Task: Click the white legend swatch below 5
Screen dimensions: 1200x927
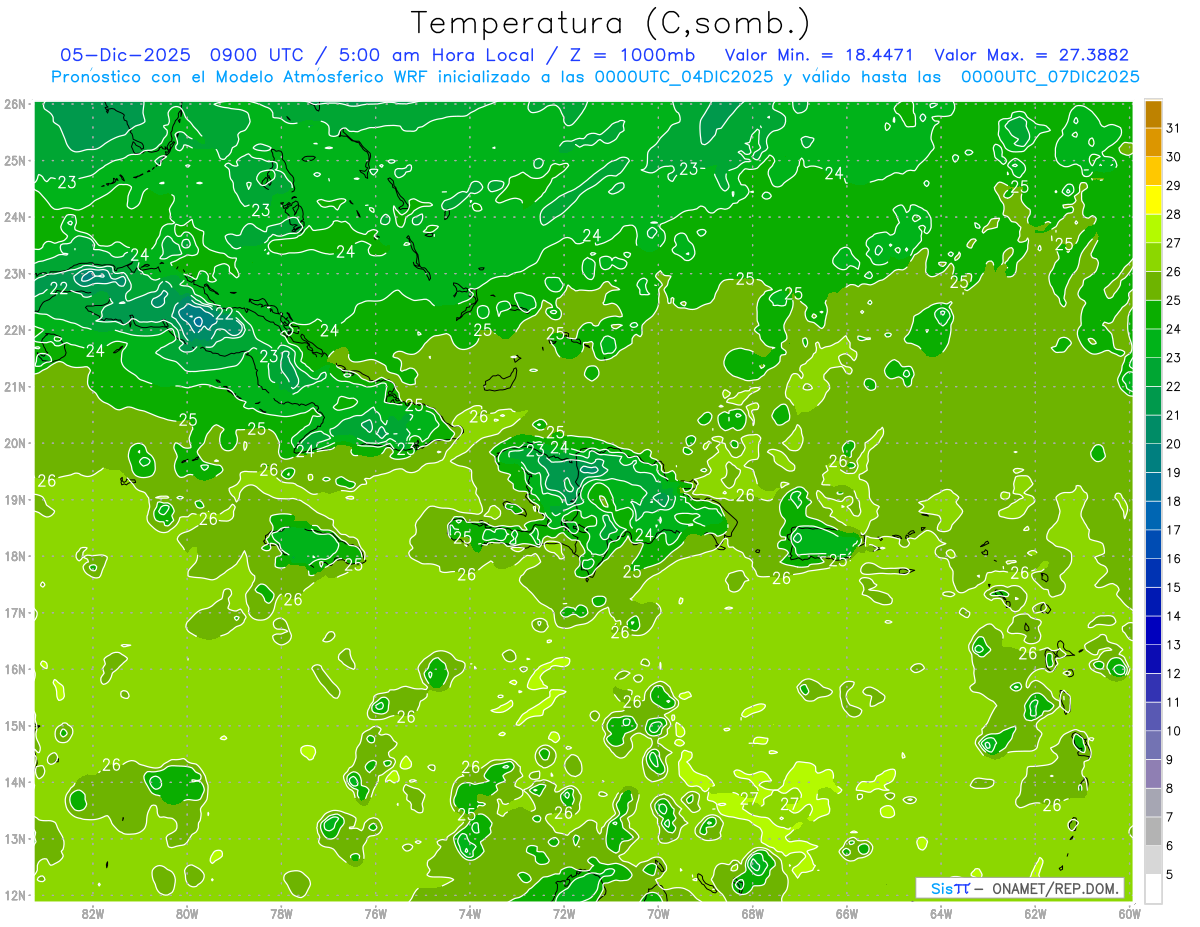Action: [1153, 889]
